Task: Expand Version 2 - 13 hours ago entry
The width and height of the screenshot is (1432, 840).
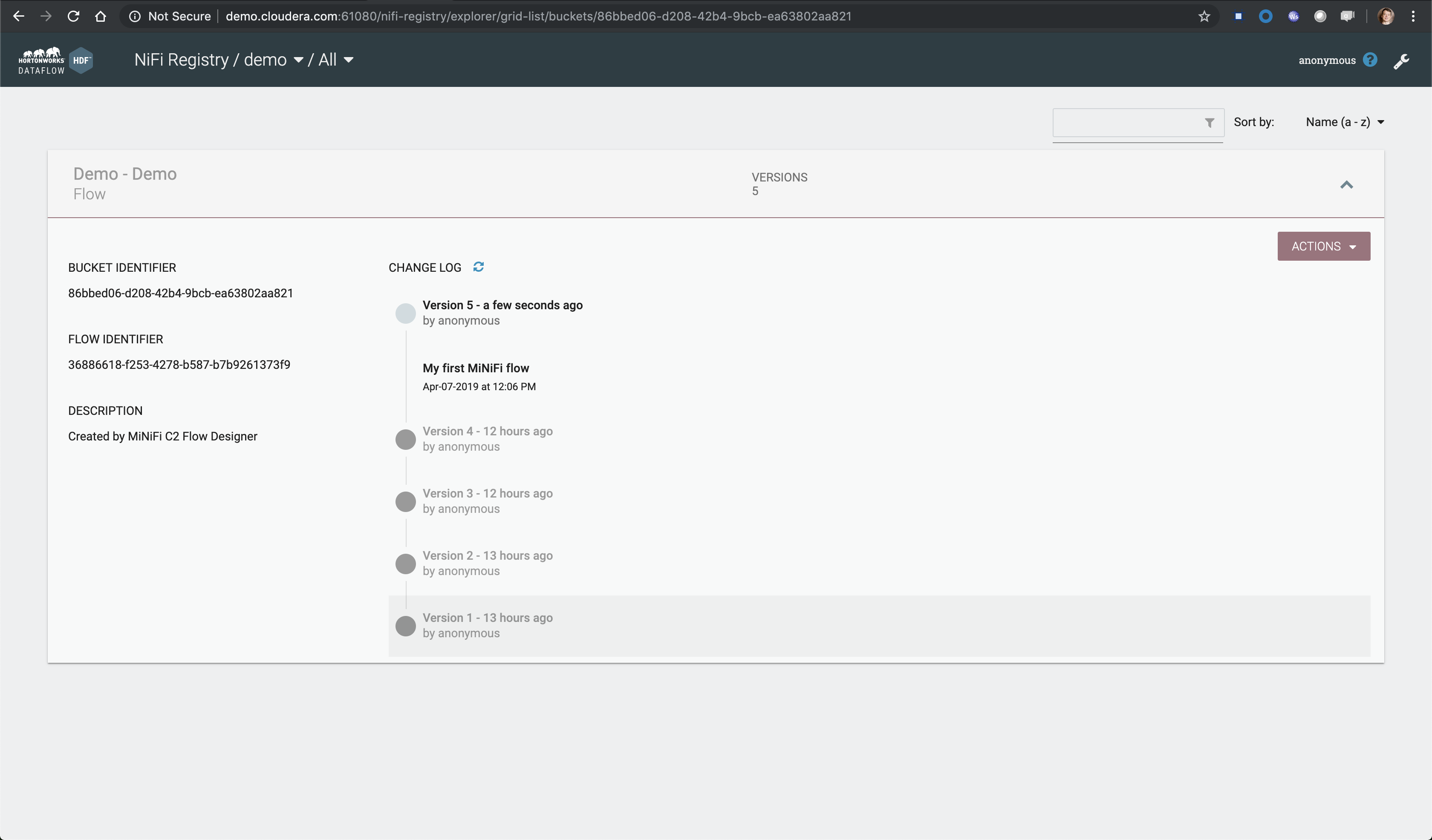Action: click(x=488, y=555)
